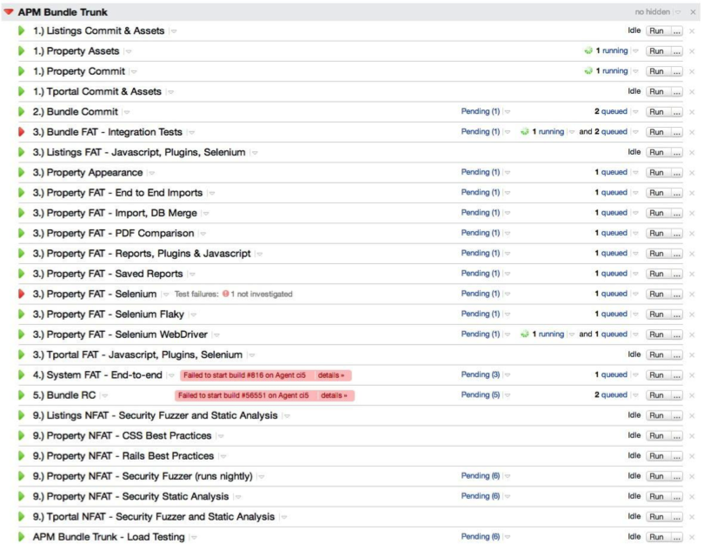This screenshot has height=550, width=704.
Task: Click the green status icon for Bundle RC
Action: click(22, 395)
